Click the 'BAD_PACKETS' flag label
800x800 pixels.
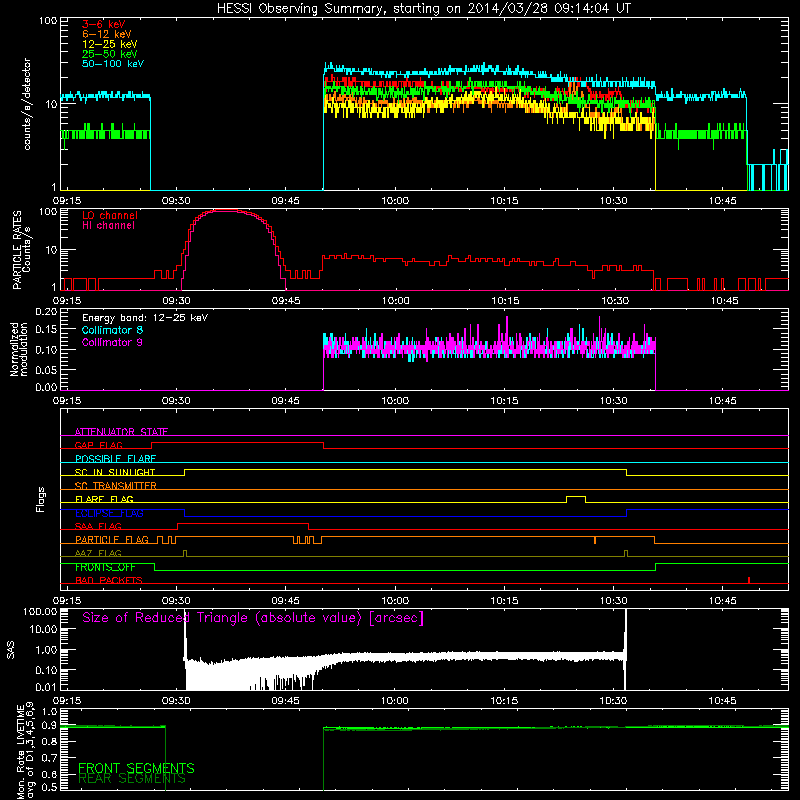(x=109, y=581)
